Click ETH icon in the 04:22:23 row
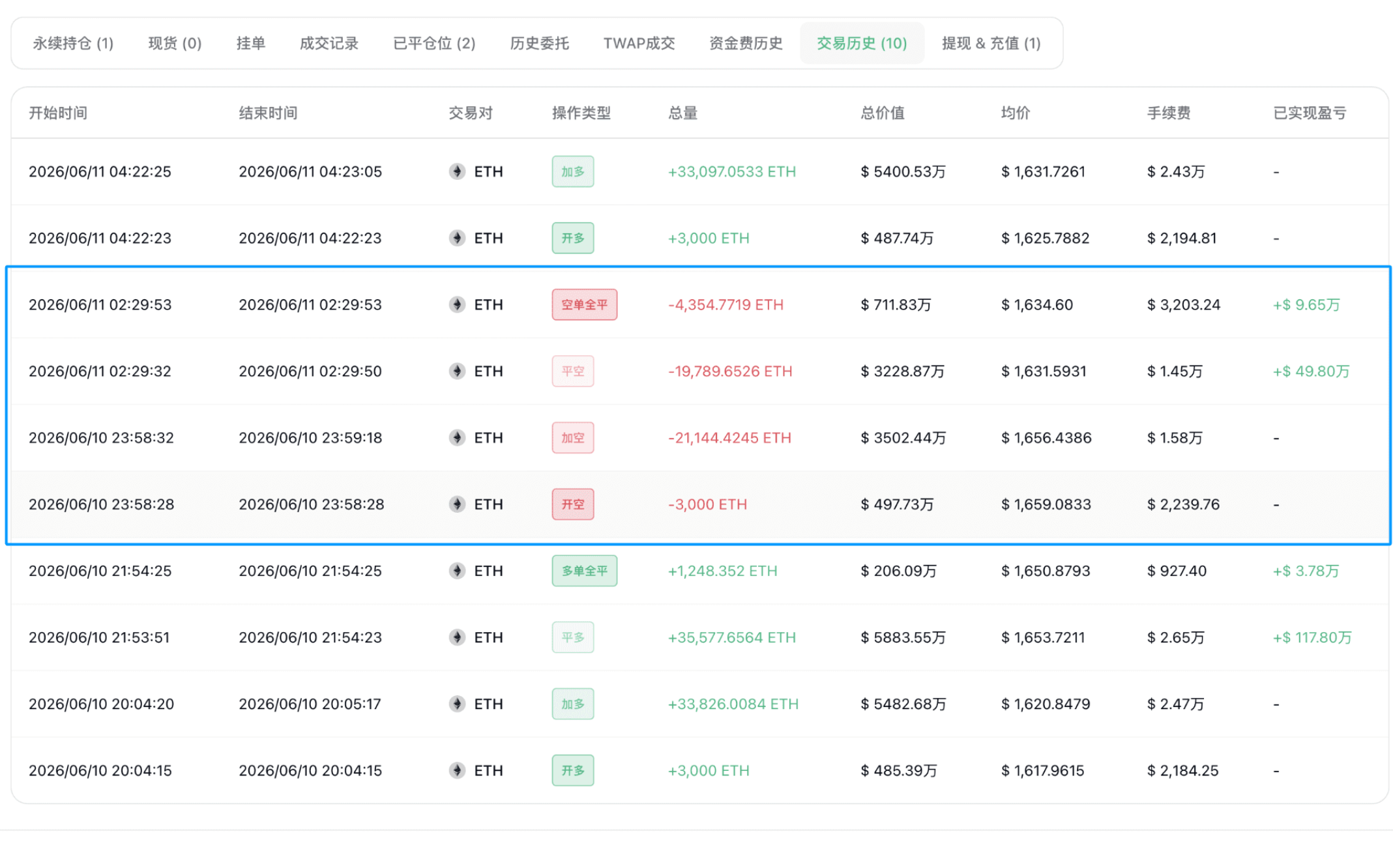Viewport: 1393px width, 868px height. (x=457, y=238)
